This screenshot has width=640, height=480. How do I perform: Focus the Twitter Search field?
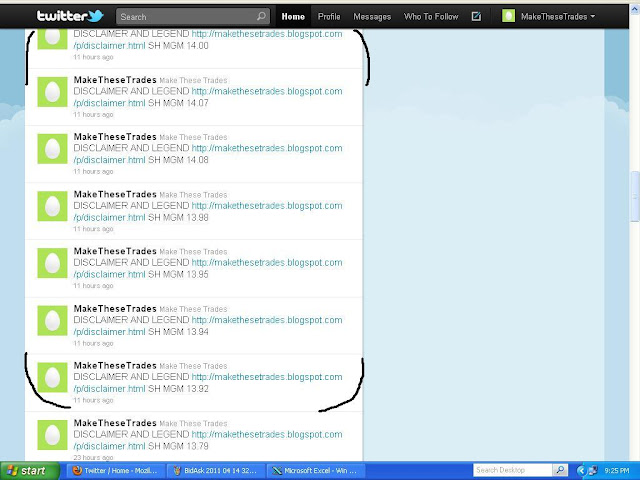[x=193, y=17]
